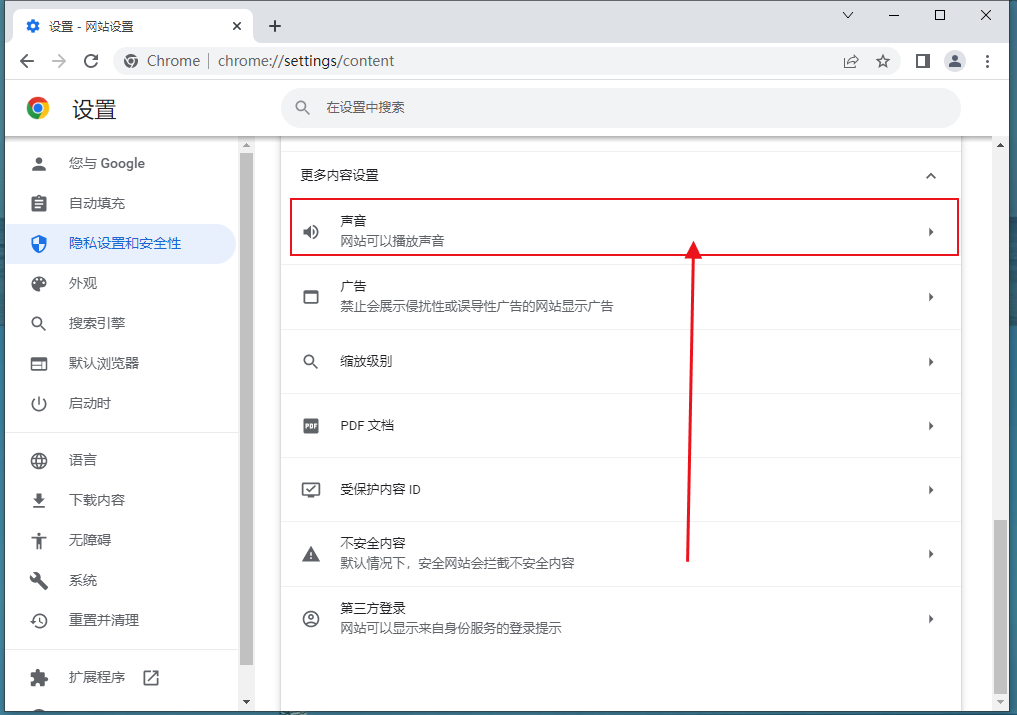Expand the arrow on the 广告 row
The image size is (1017, 715).
[931, 297]
